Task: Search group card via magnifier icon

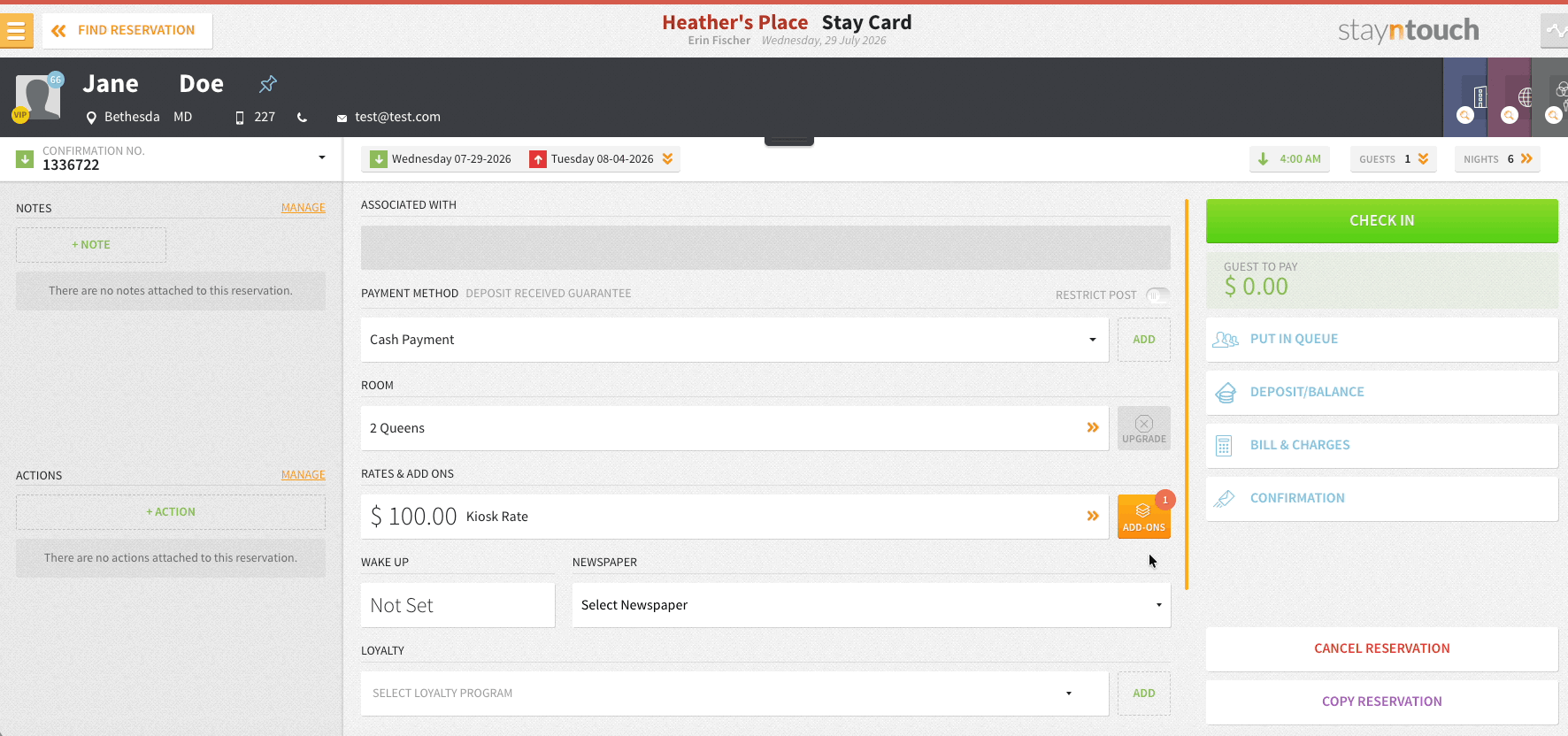Action: [1553, 115]
